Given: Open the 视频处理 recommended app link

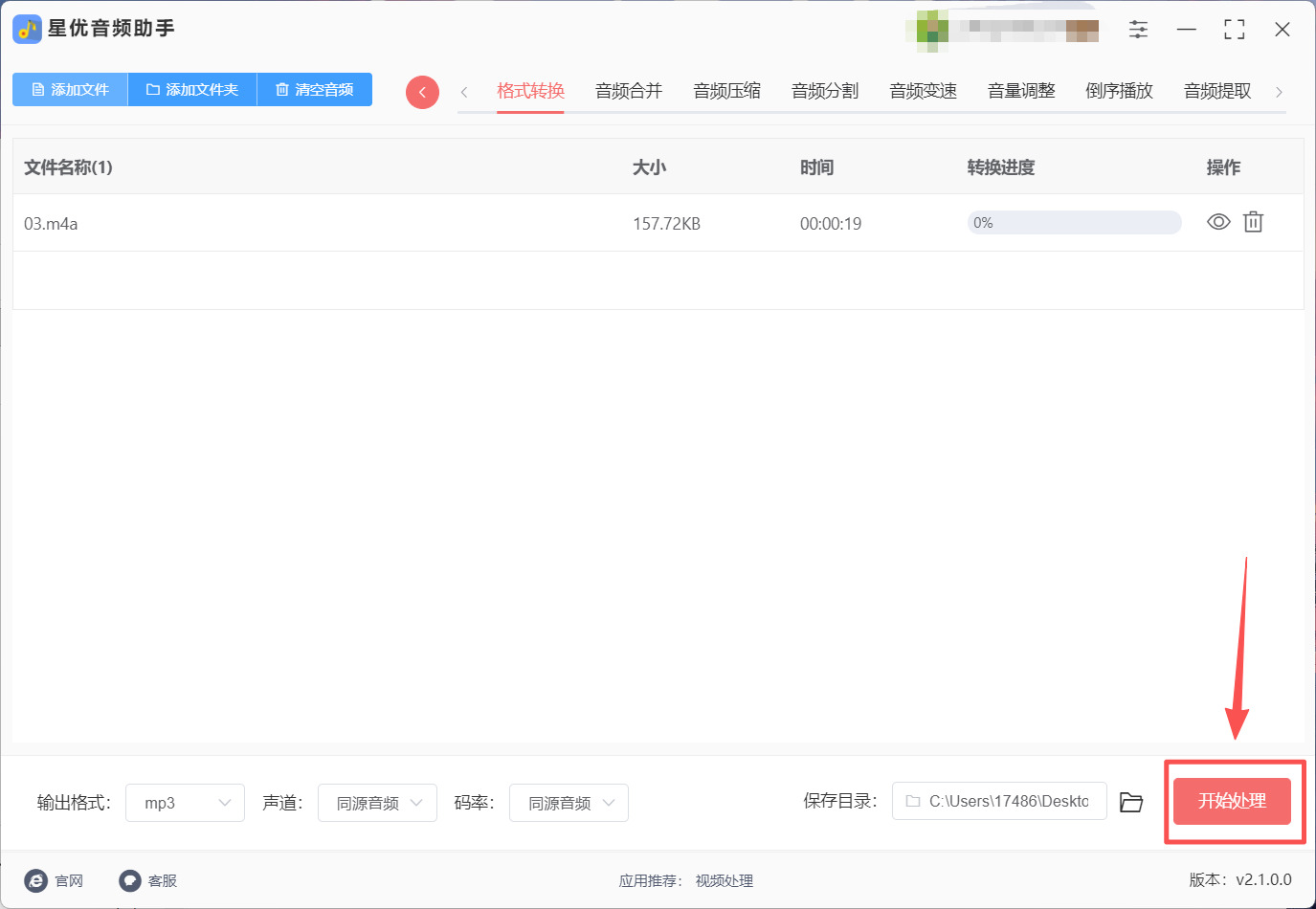Looking at the screenshot, I should coord(725,881).
